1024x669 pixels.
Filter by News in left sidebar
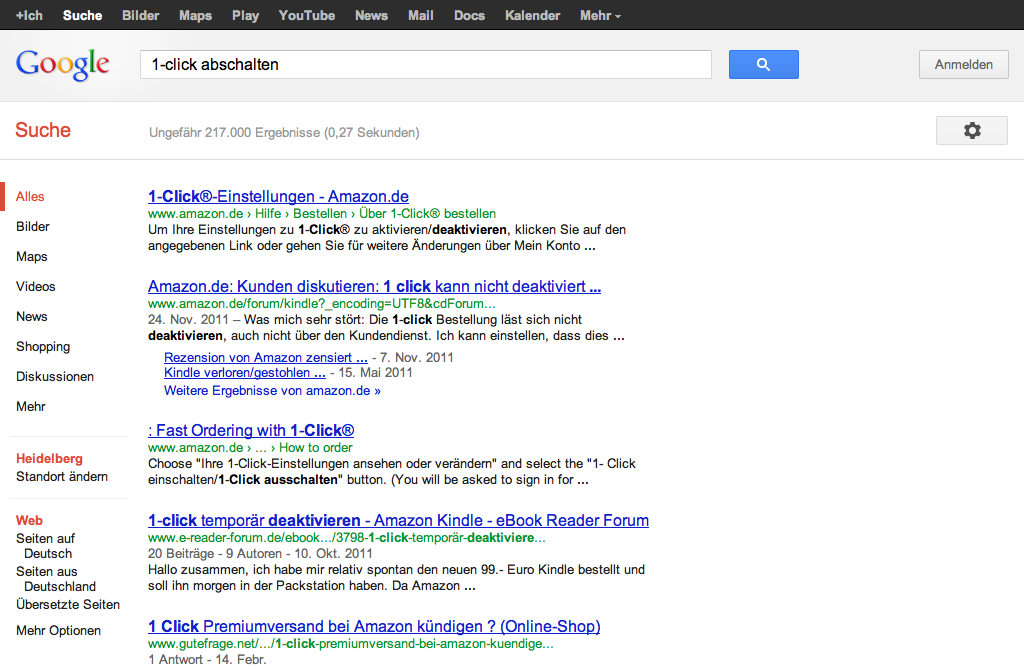click(32, 317)
